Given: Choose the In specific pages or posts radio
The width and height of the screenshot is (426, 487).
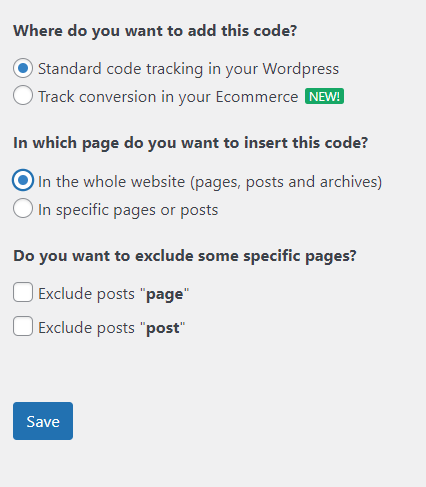Looking at the screenshot, I should tap(23, 208).
